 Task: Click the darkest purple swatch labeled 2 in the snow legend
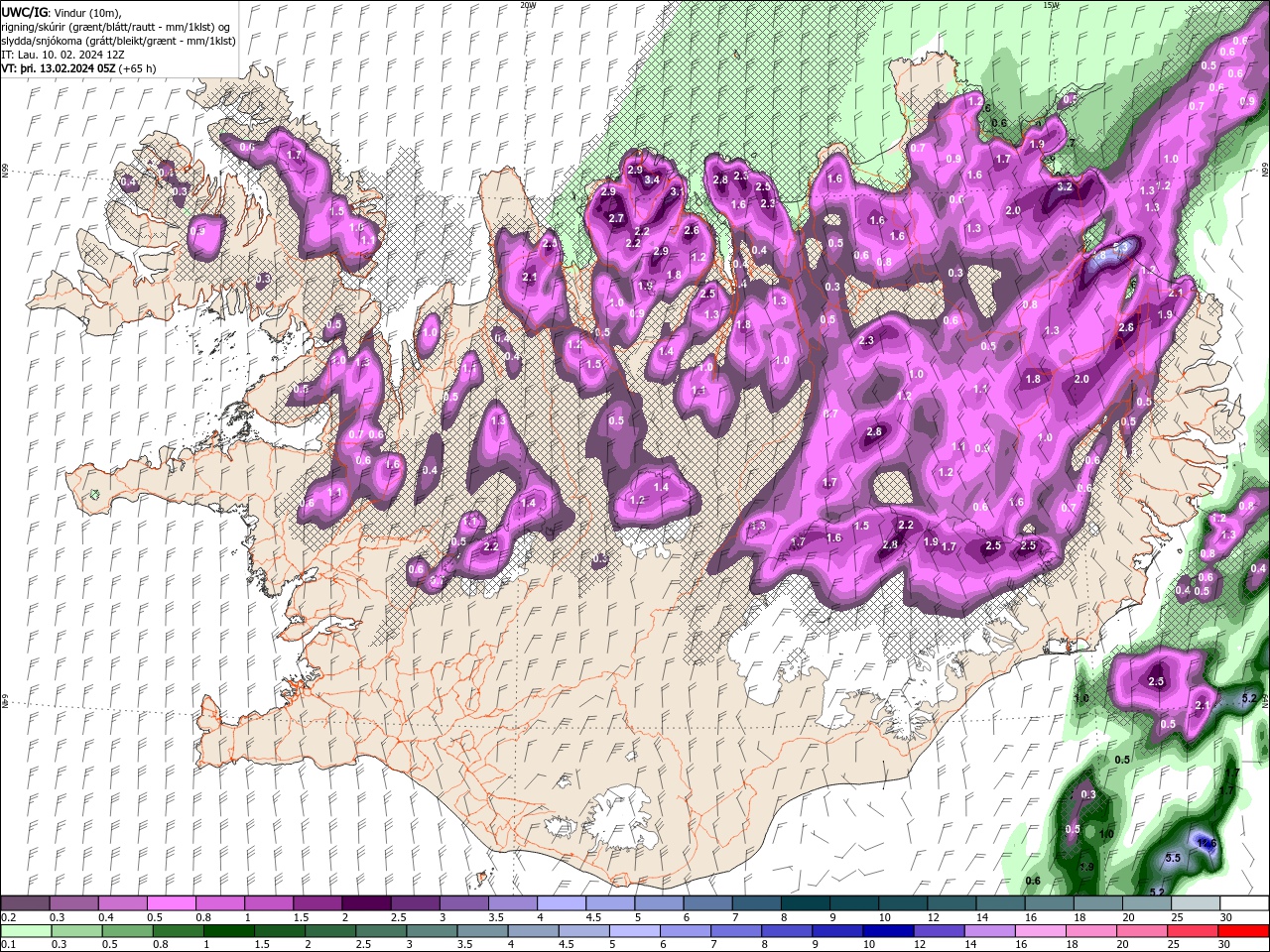click(366, 903)
